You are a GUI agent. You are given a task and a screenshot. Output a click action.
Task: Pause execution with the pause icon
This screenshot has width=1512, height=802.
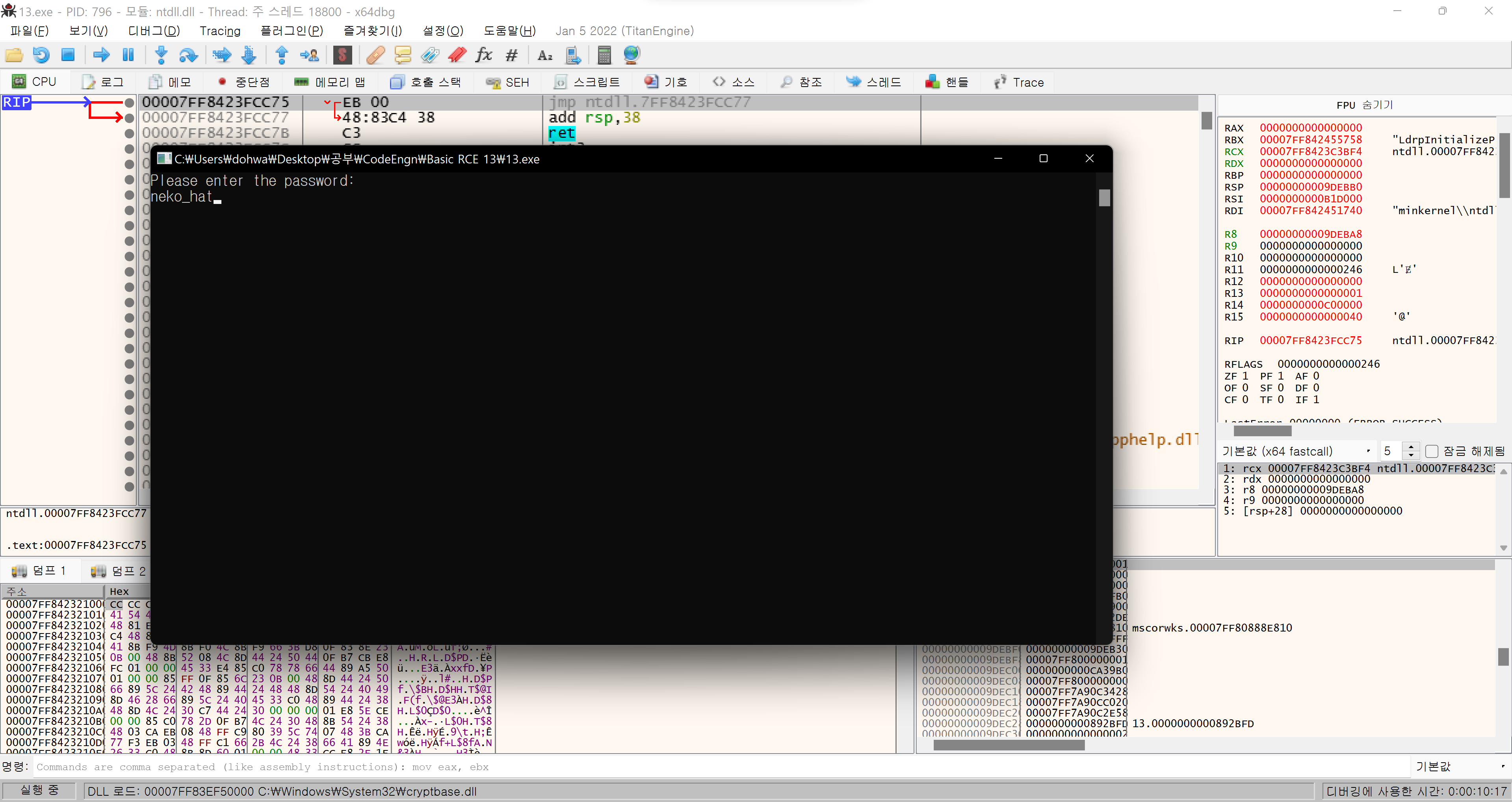tap(128, 55)
